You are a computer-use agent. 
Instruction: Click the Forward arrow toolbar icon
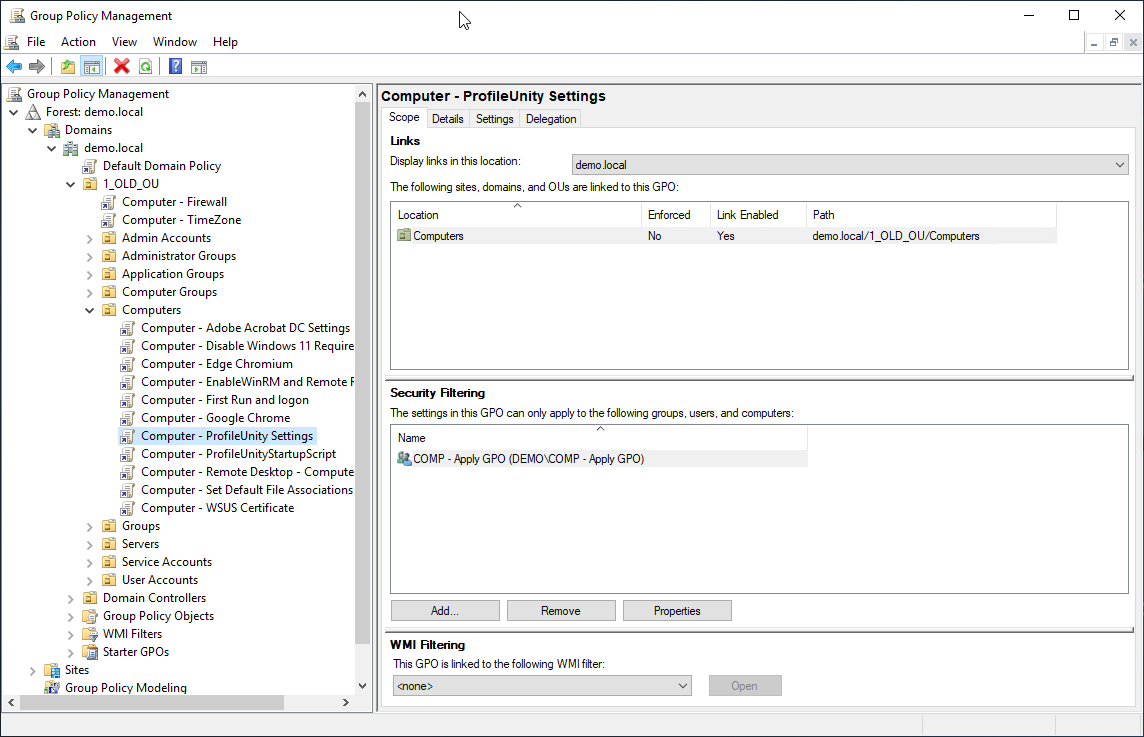[x=36, y=67]
